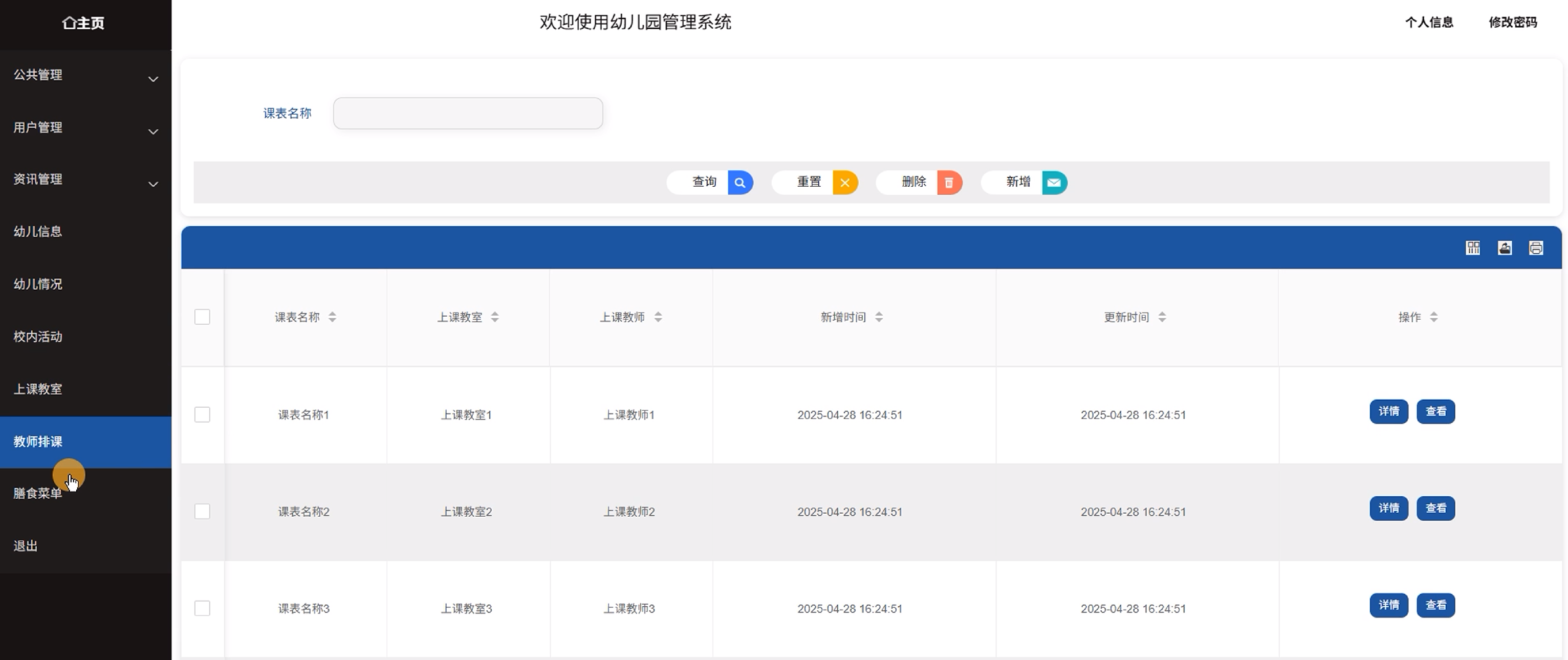Click the blue search magnifier icon
The image size is (1568, 660).
(x=739, y=183)
